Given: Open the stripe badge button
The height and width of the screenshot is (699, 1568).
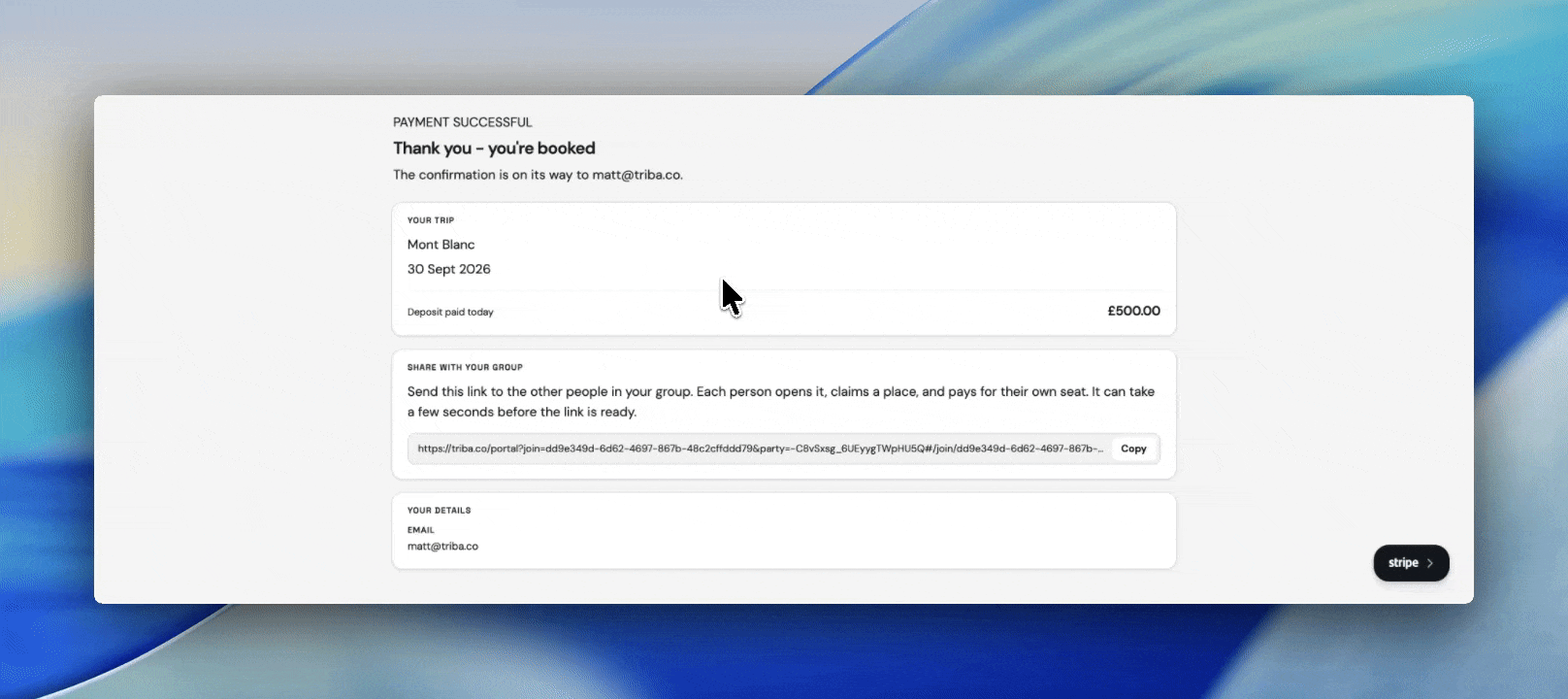Looking at the screenshot, I should coord(1411,563).
